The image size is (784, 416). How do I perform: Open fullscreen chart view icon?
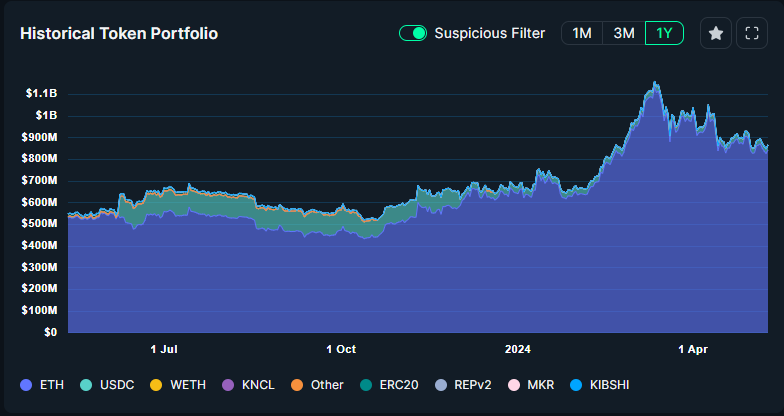tap(752, 33)
